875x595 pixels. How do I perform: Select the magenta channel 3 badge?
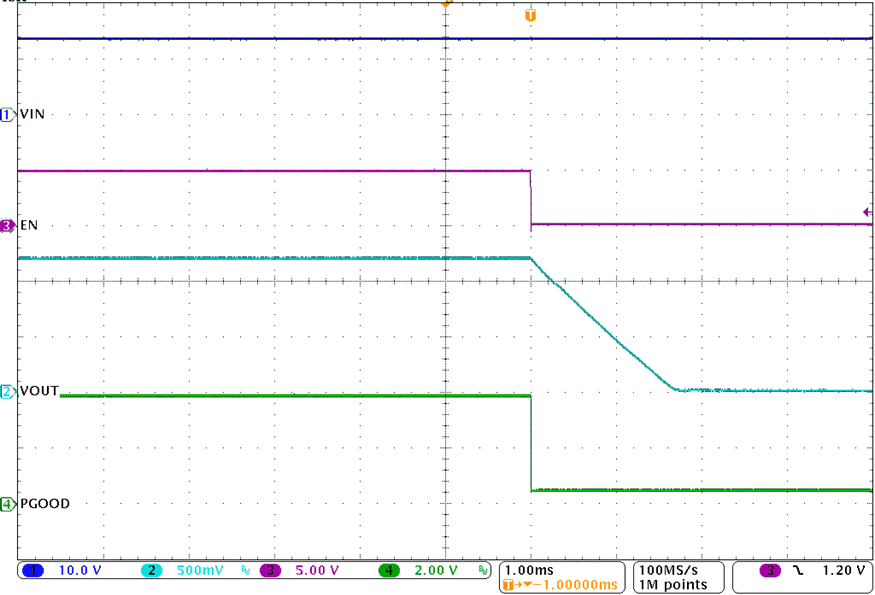[268, 570]
